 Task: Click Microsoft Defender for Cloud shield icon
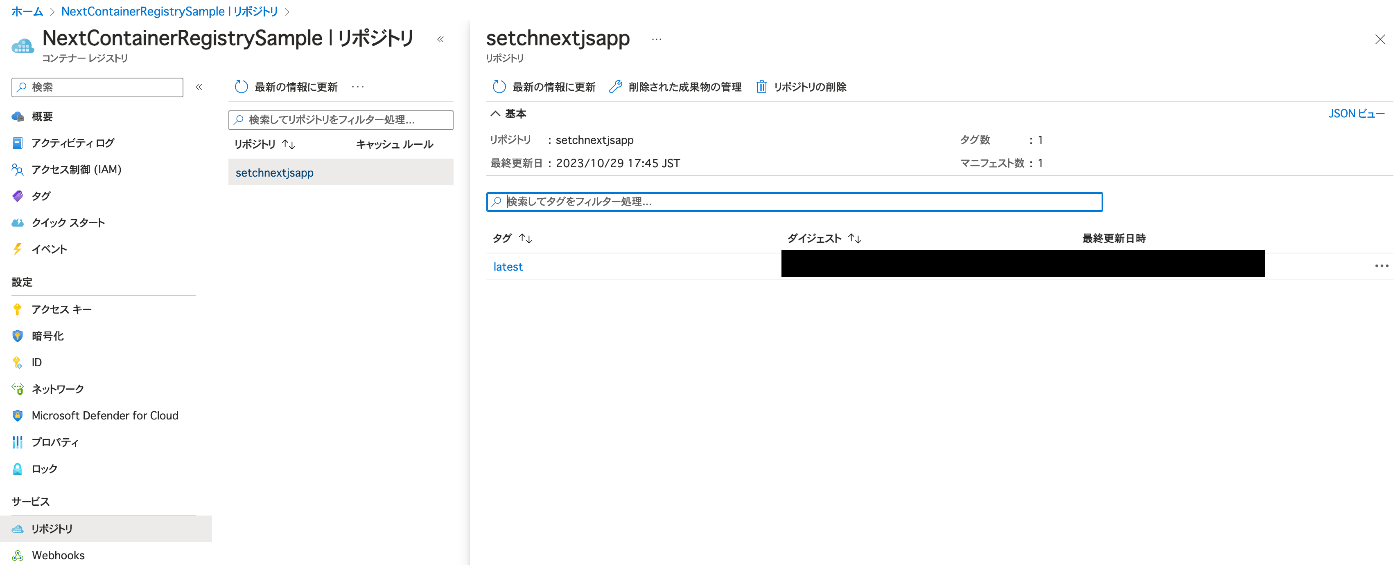coord(17,416)
